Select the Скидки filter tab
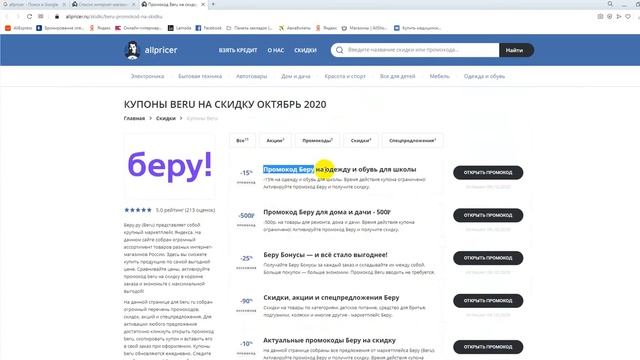 pyautogui.click(x=361, y=140)
